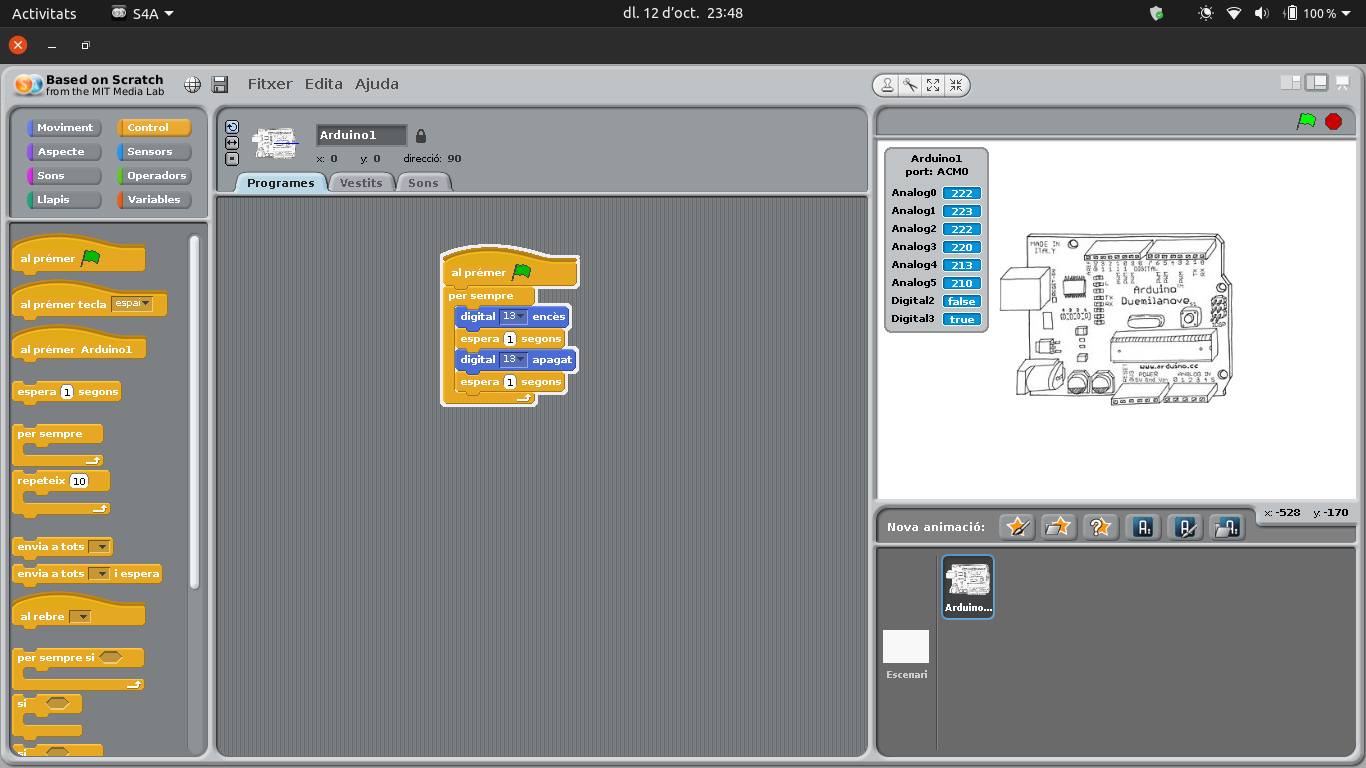The image size is (1366, 768).
Task: Open the Fitxer menu
Action: pyautogui.click(x=270, y=84)
